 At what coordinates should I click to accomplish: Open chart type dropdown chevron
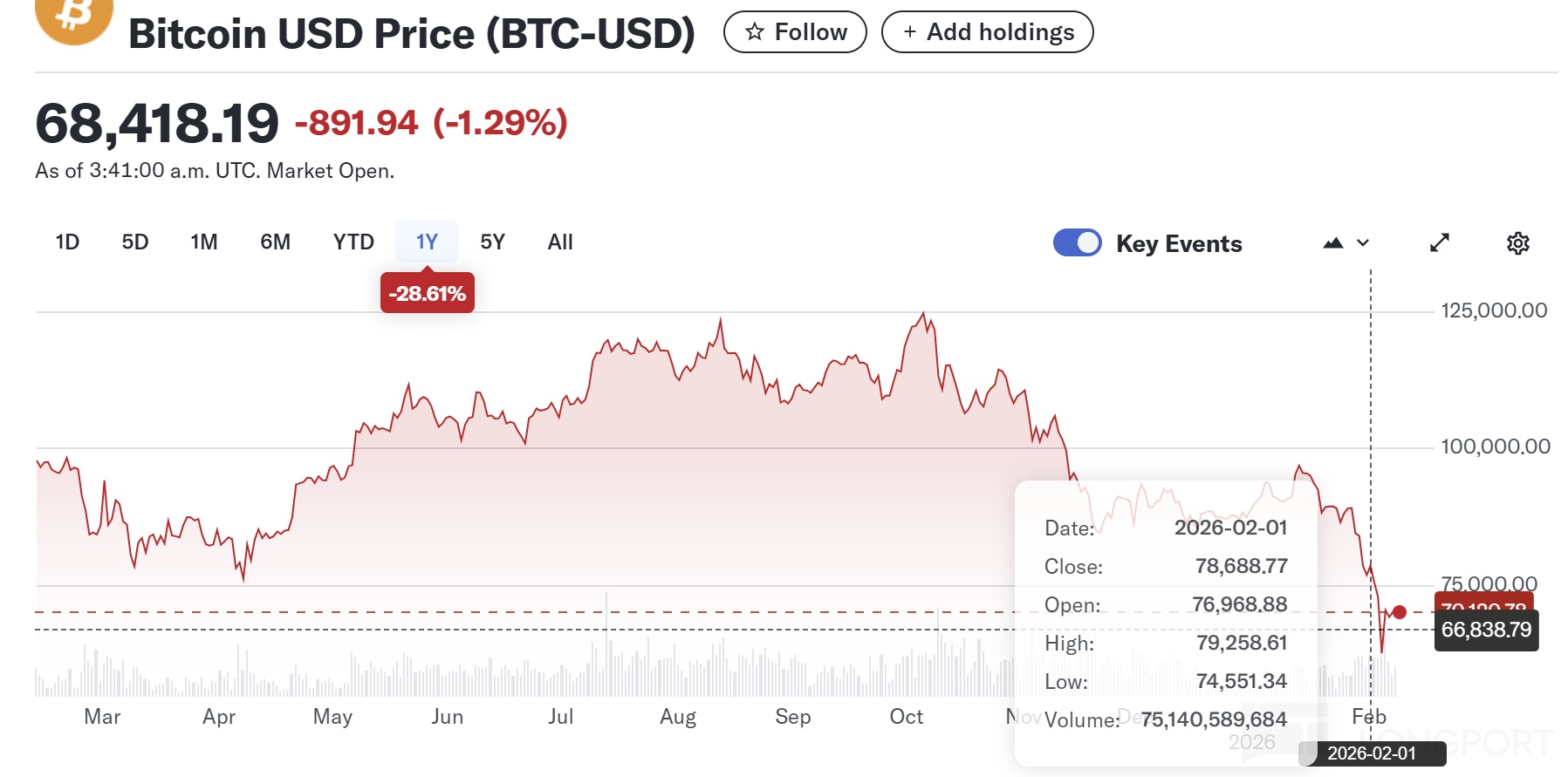[1363, 243]
